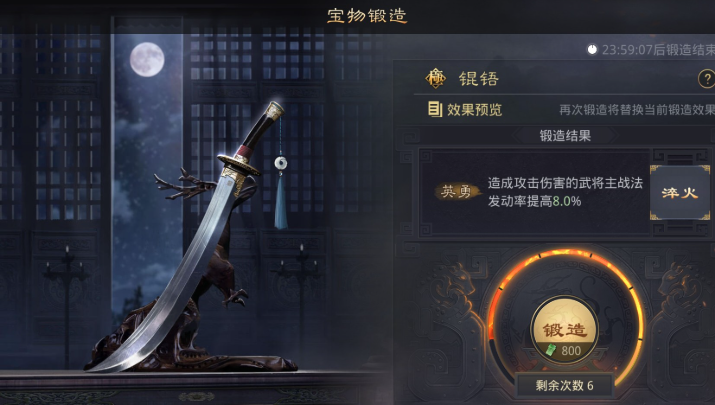This screenshot has width=715, height=405.
Task: Click the 效果预览 list icon
Action: click(435, 109)
